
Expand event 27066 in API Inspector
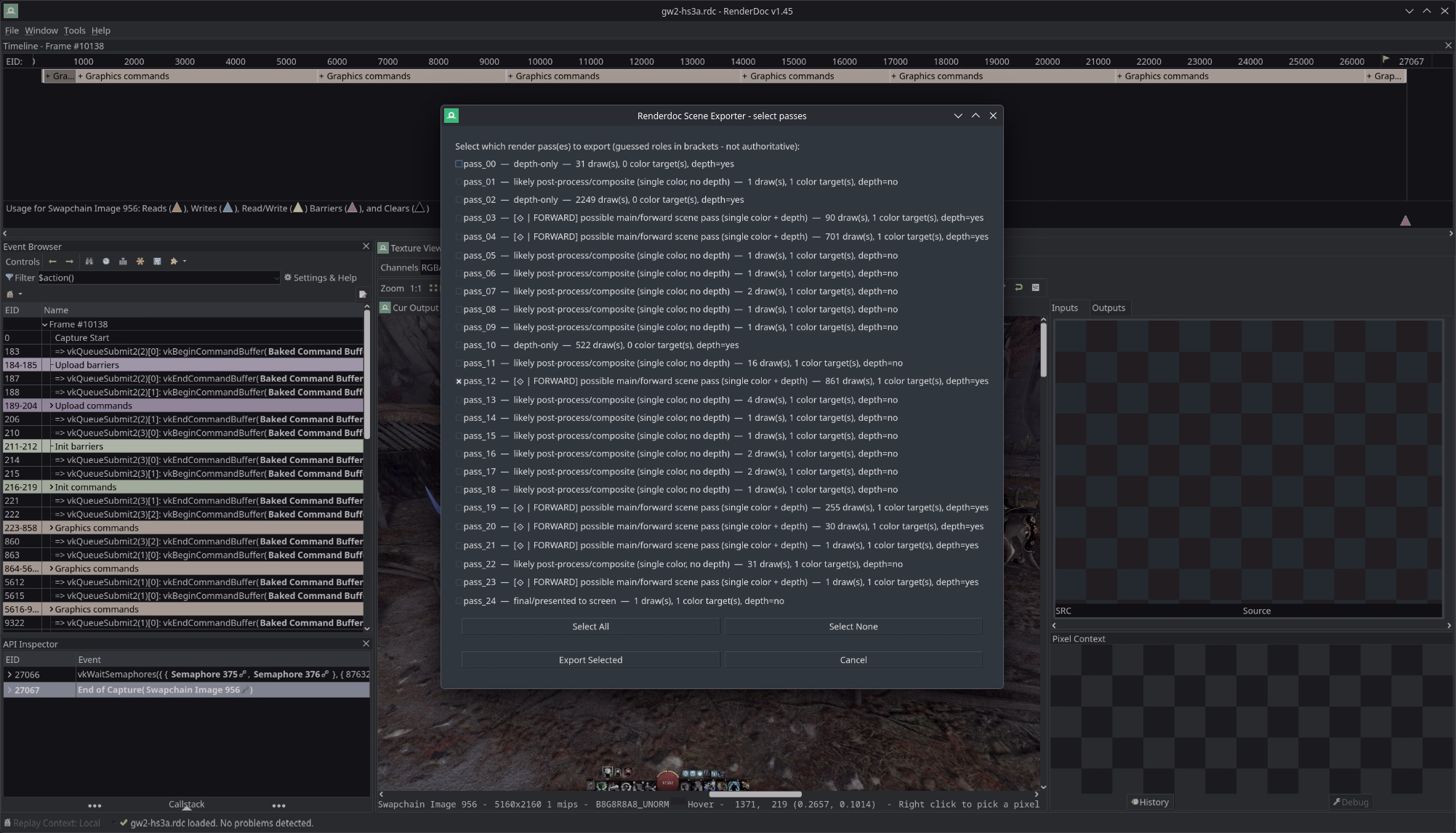(9, 675)
